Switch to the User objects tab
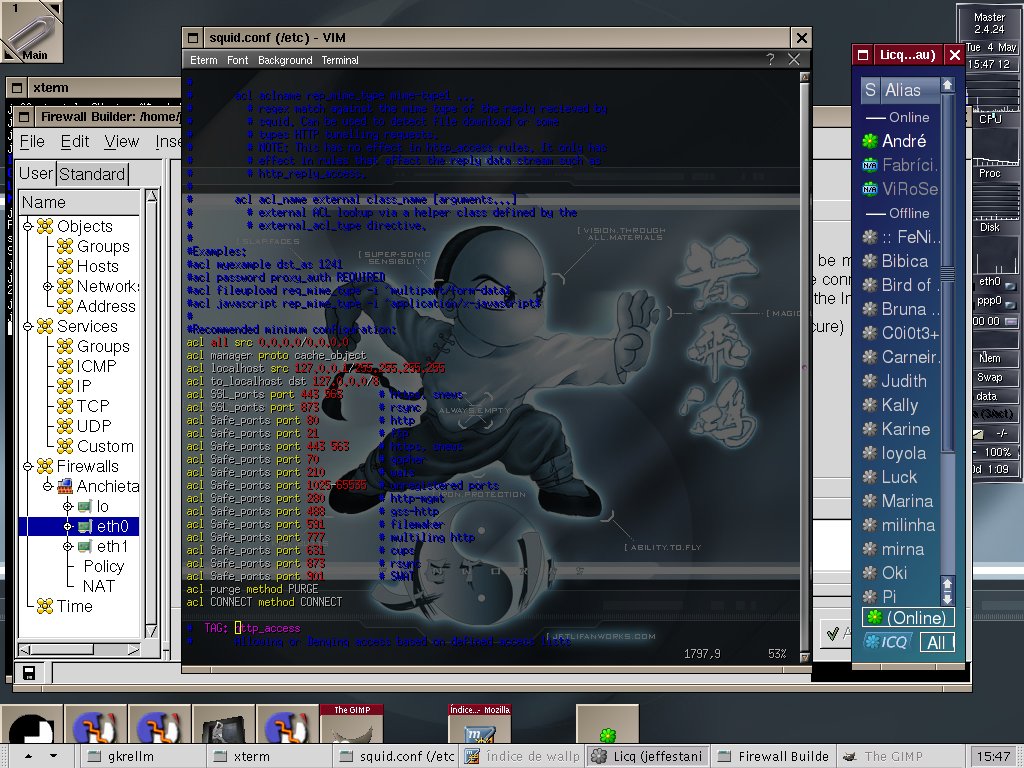The height and width of the screenshot is (768, 1024). 36,174
